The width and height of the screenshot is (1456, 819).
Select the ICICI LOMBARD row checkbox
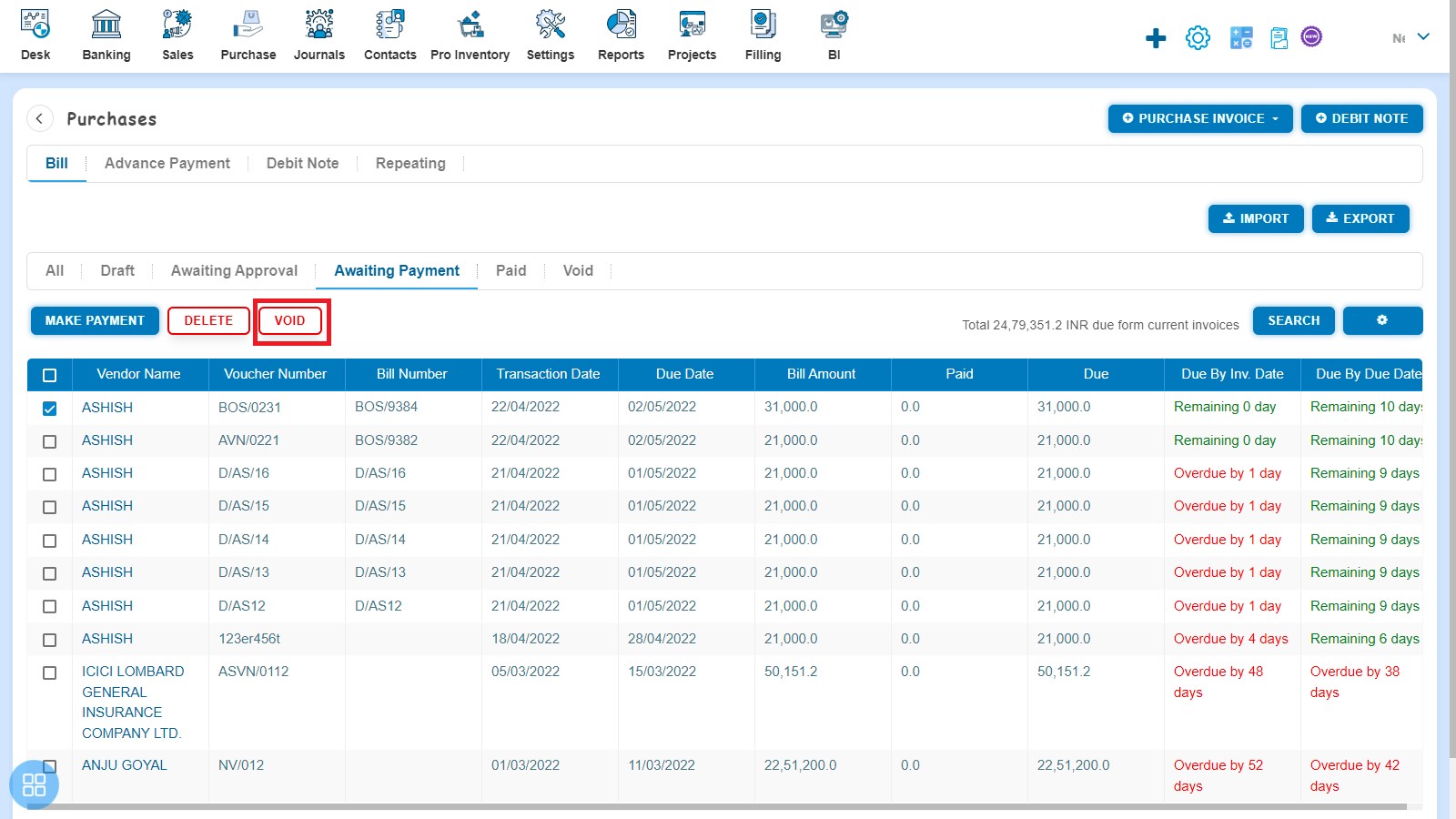[x=50, y=672]
